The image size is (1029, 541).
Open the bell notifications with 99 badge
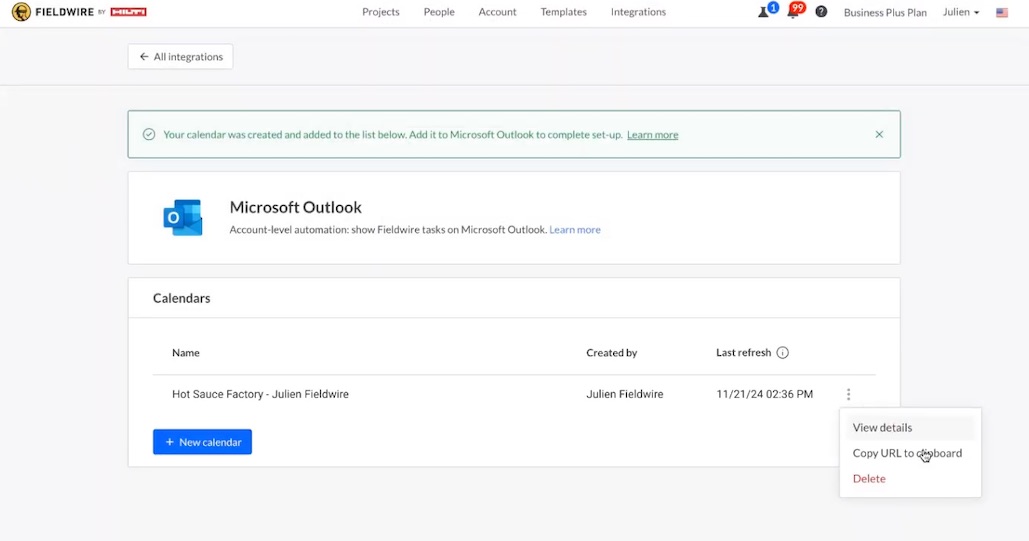(x=794, y=12)
